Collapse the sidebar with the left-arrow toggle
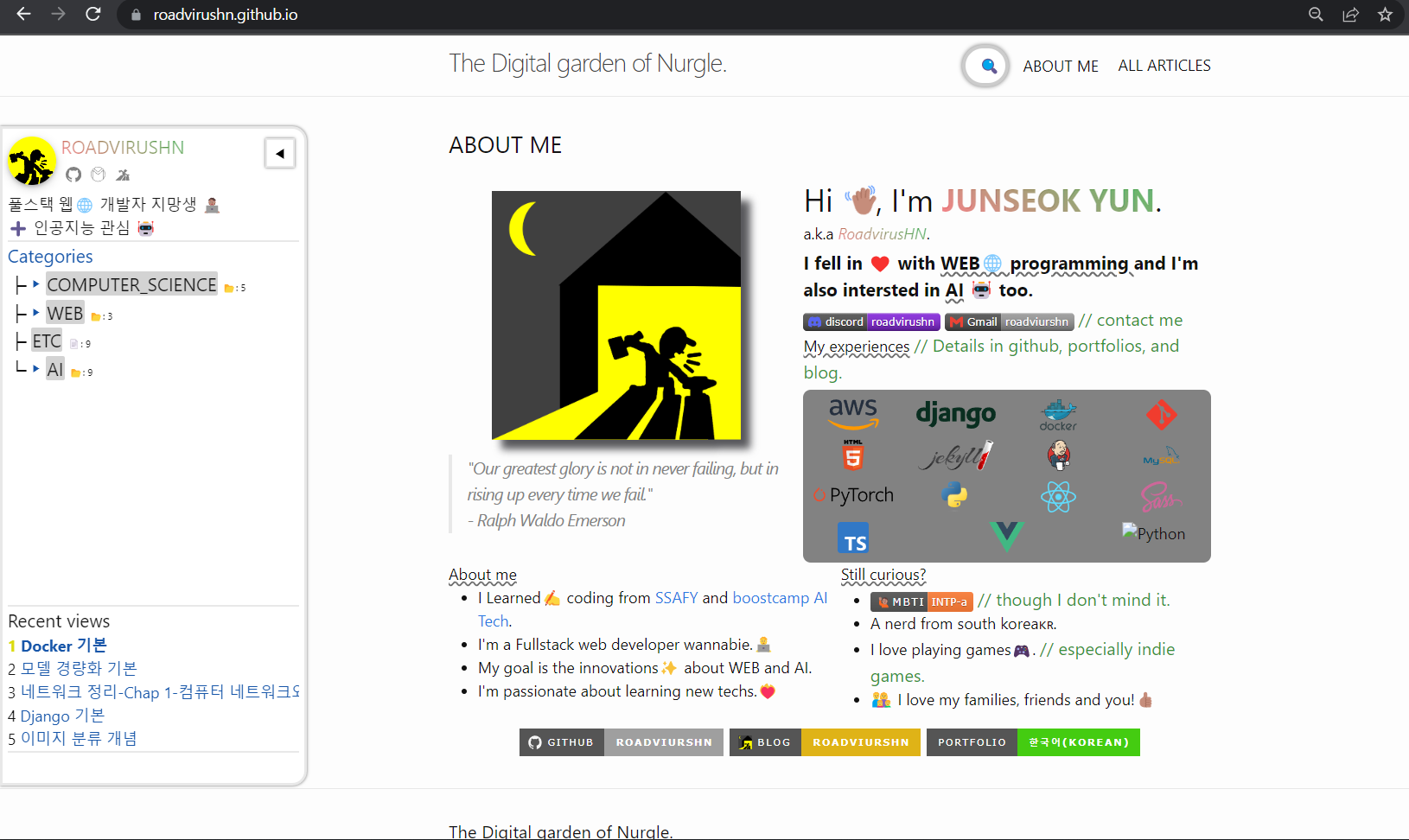 pos(280,154)
